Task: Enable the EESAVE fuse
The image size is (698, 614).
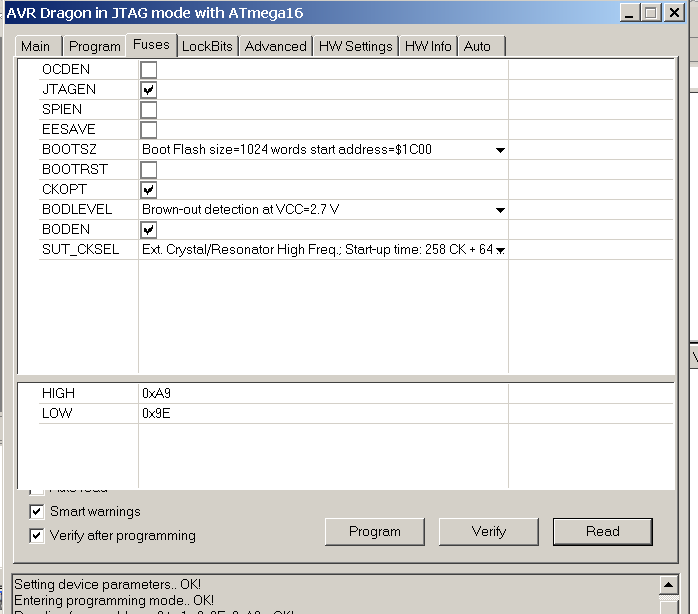Action: 149,130
